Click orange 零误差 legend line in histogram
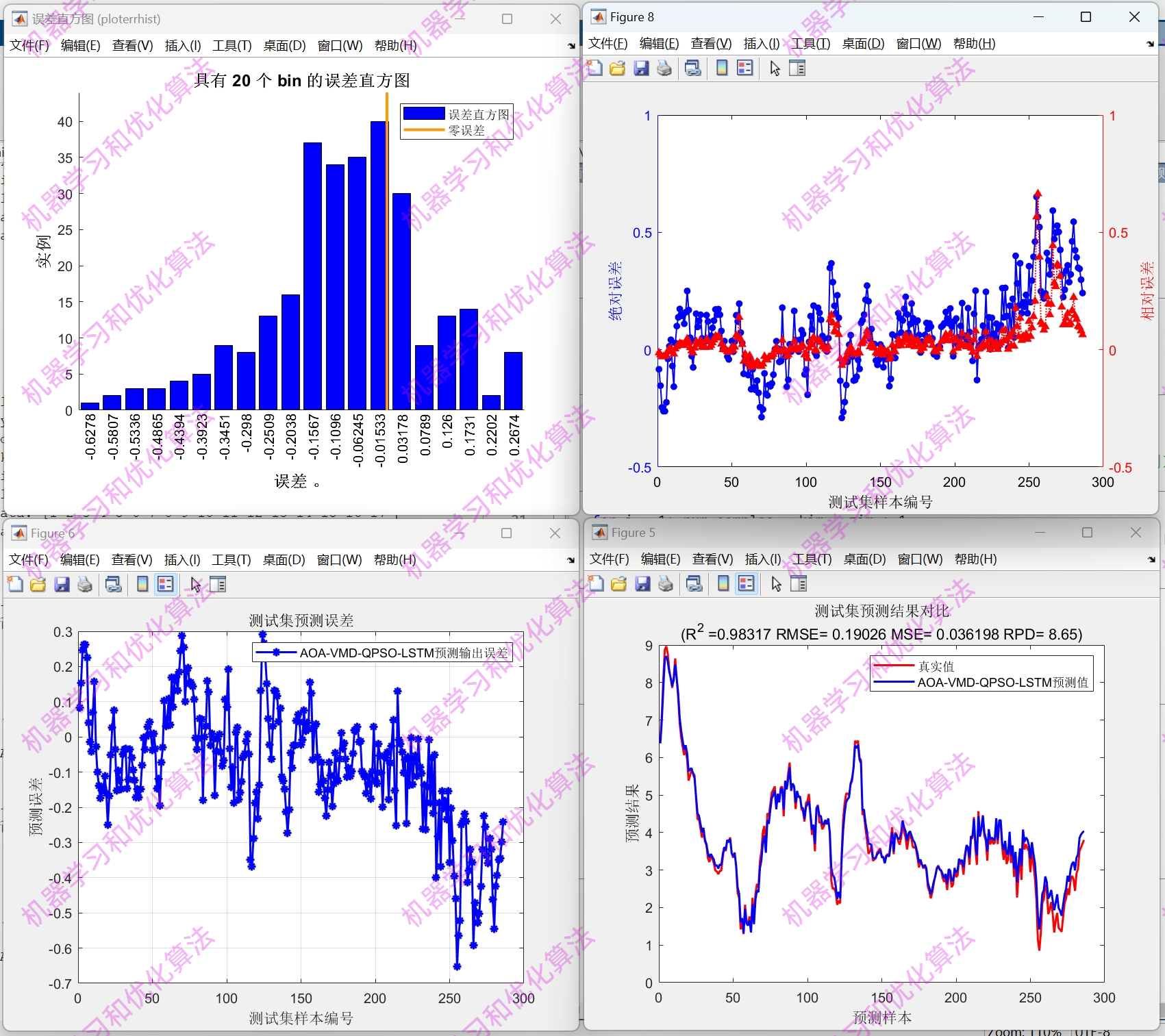This screenshot has height=1036, width=1165. click(x=424, y=129)
